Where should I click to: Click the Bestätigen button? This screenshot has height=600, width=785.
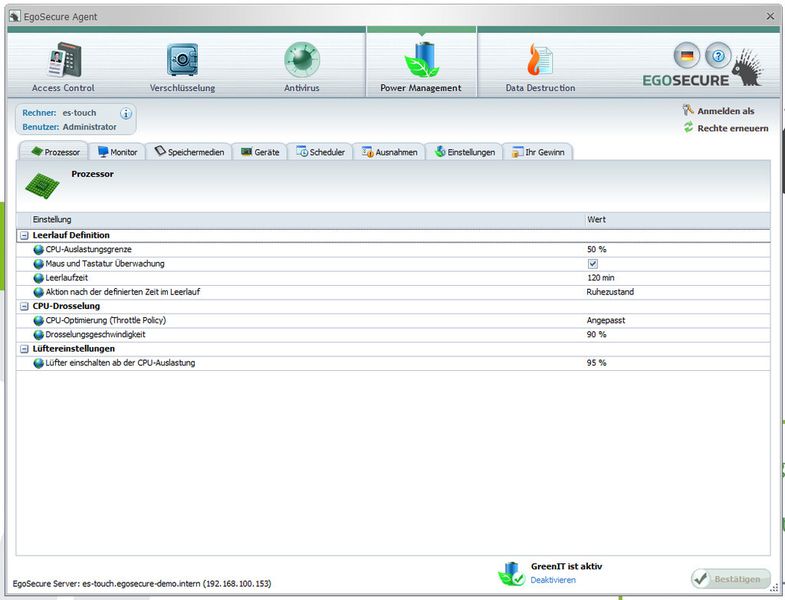731,579
